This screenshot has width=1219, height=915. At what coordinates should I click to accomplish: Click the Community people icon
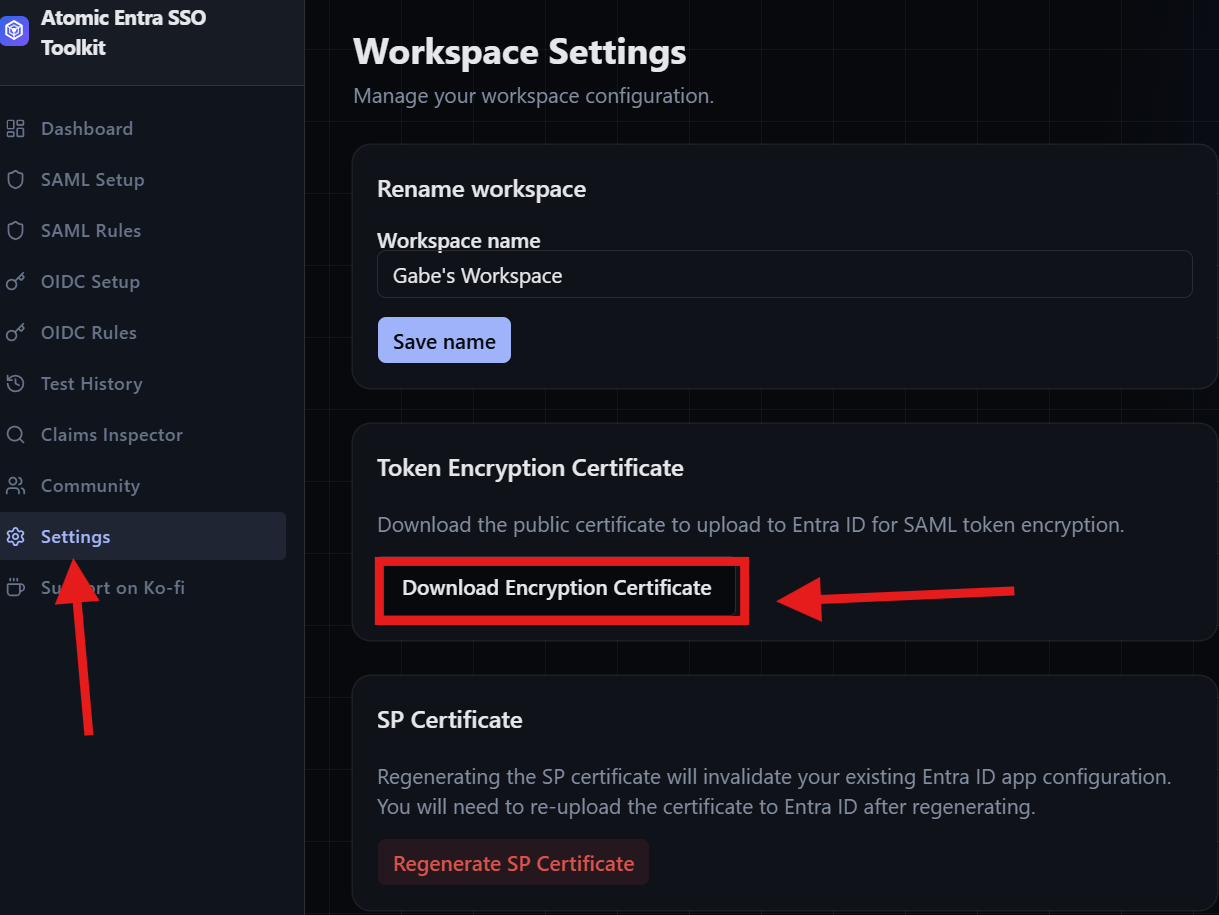point(15,486)
